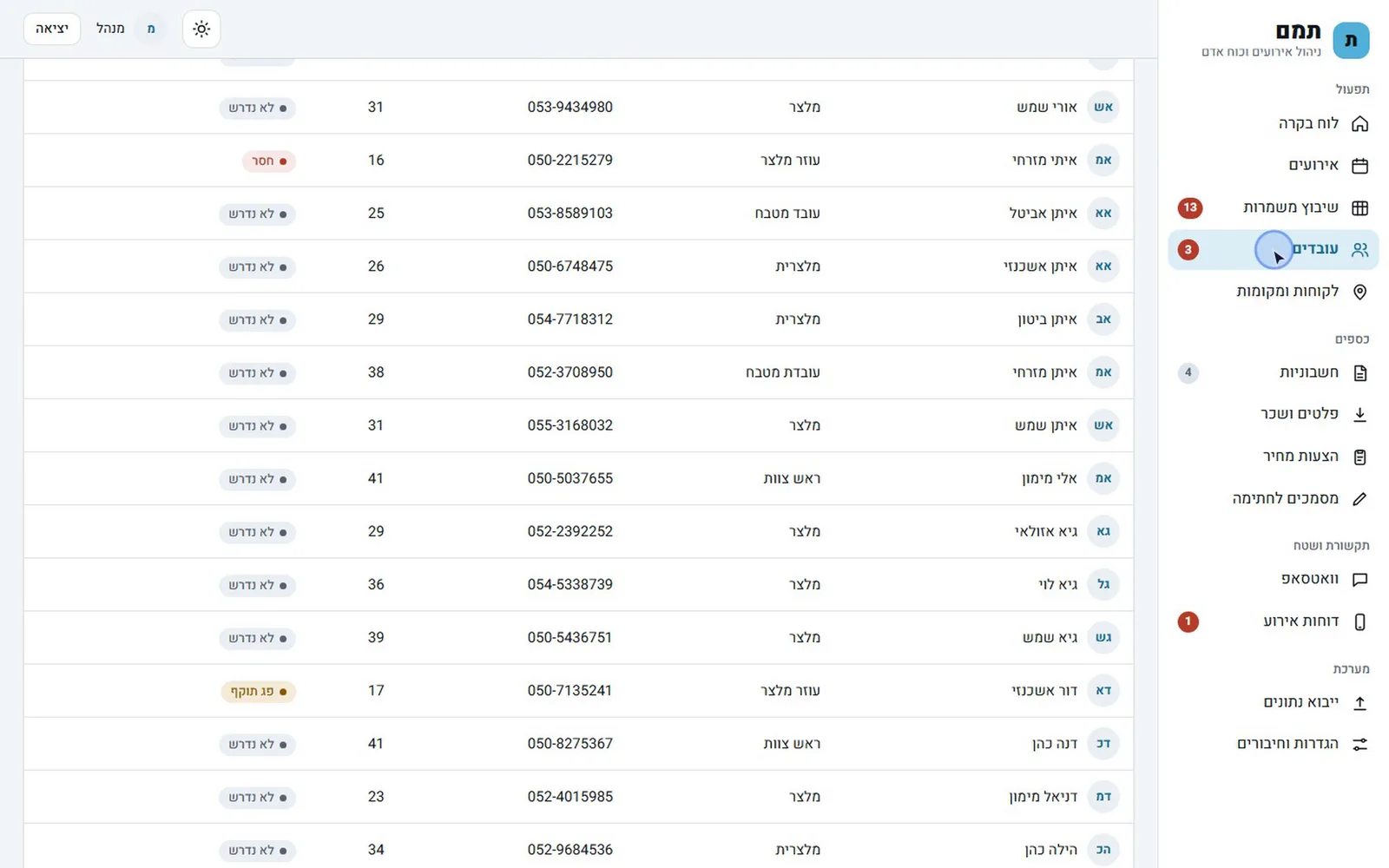The image size is (1389, 868).
Task: Click the name דנה כהן
Action: click(x=1055, y=744)
